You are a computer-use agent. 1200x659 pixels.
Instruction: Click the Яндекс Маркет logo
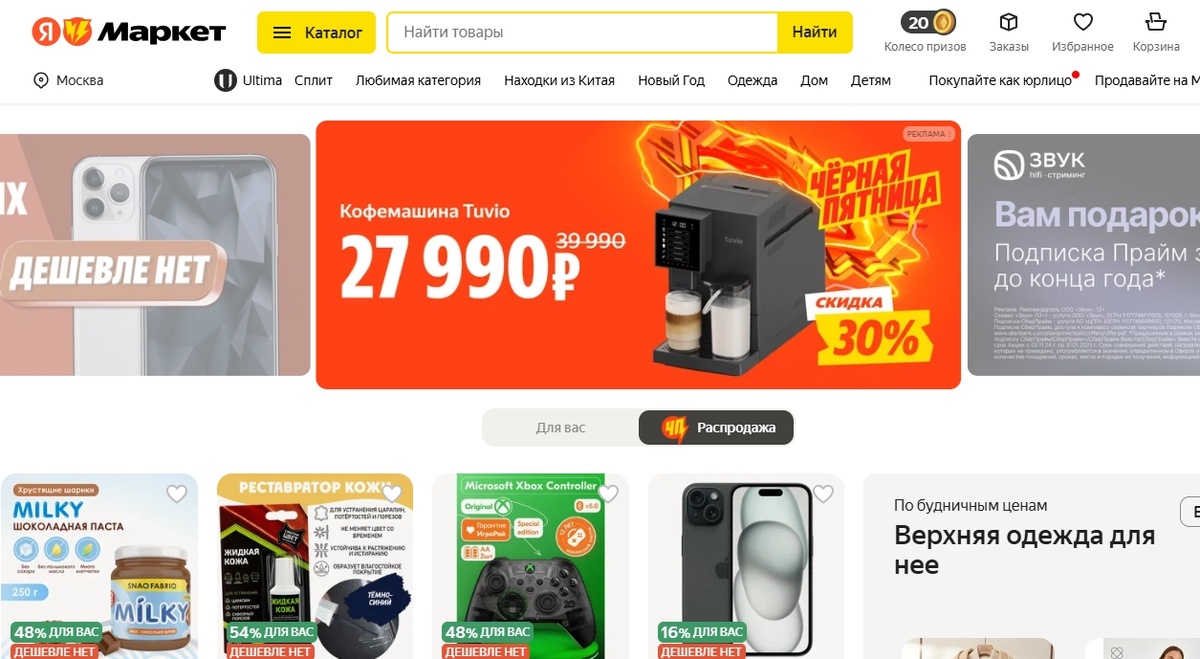pos(129,32)
